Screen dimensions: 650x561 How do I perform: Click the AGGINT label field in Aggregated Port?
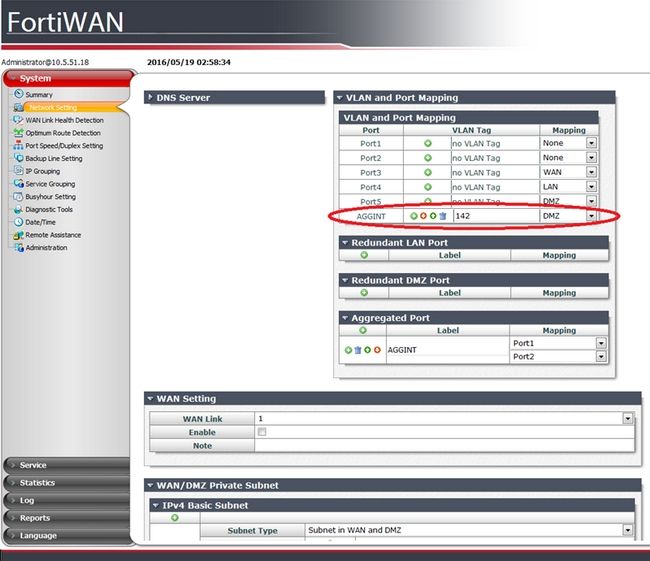[x=447, y=350]
